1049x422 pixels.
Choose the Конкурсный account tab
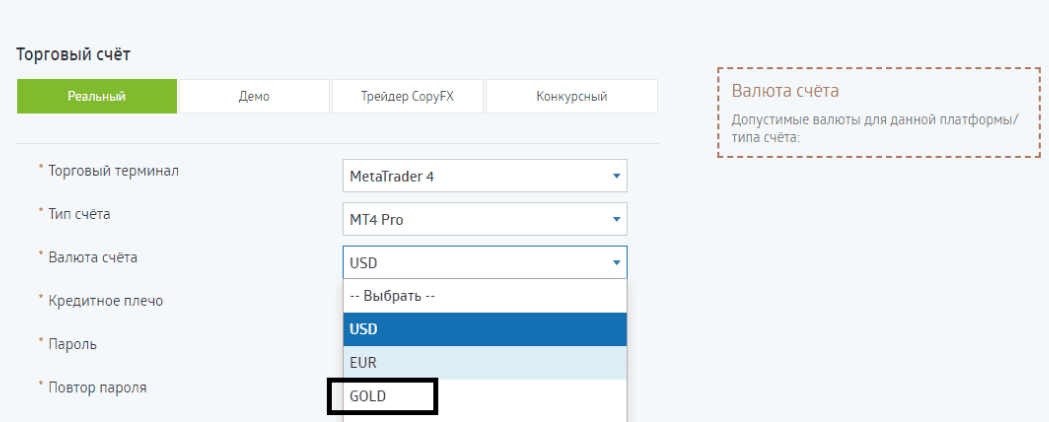tap(571, 96)
